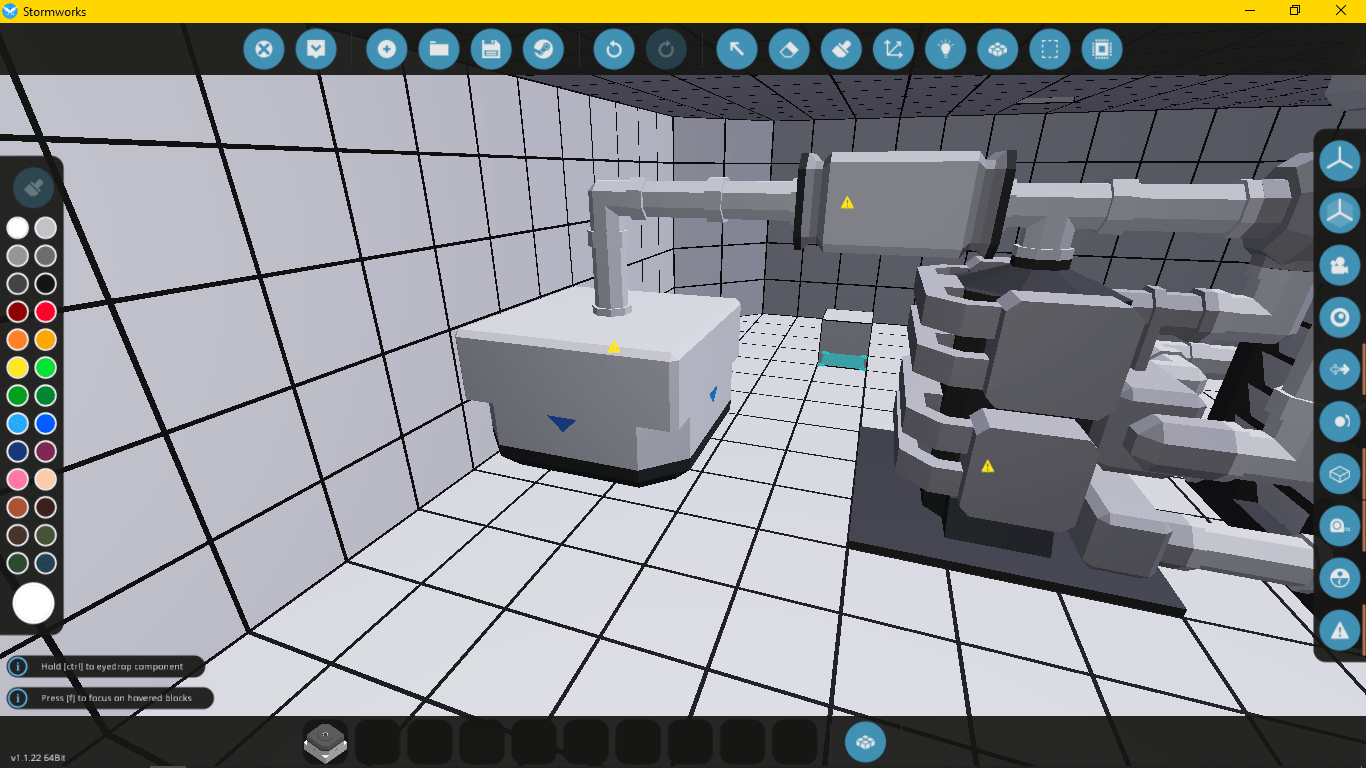The height and width of the screenshot is (768, 1366).
Task: Click the warning marker on the white angular block
Action: [614, 347]
